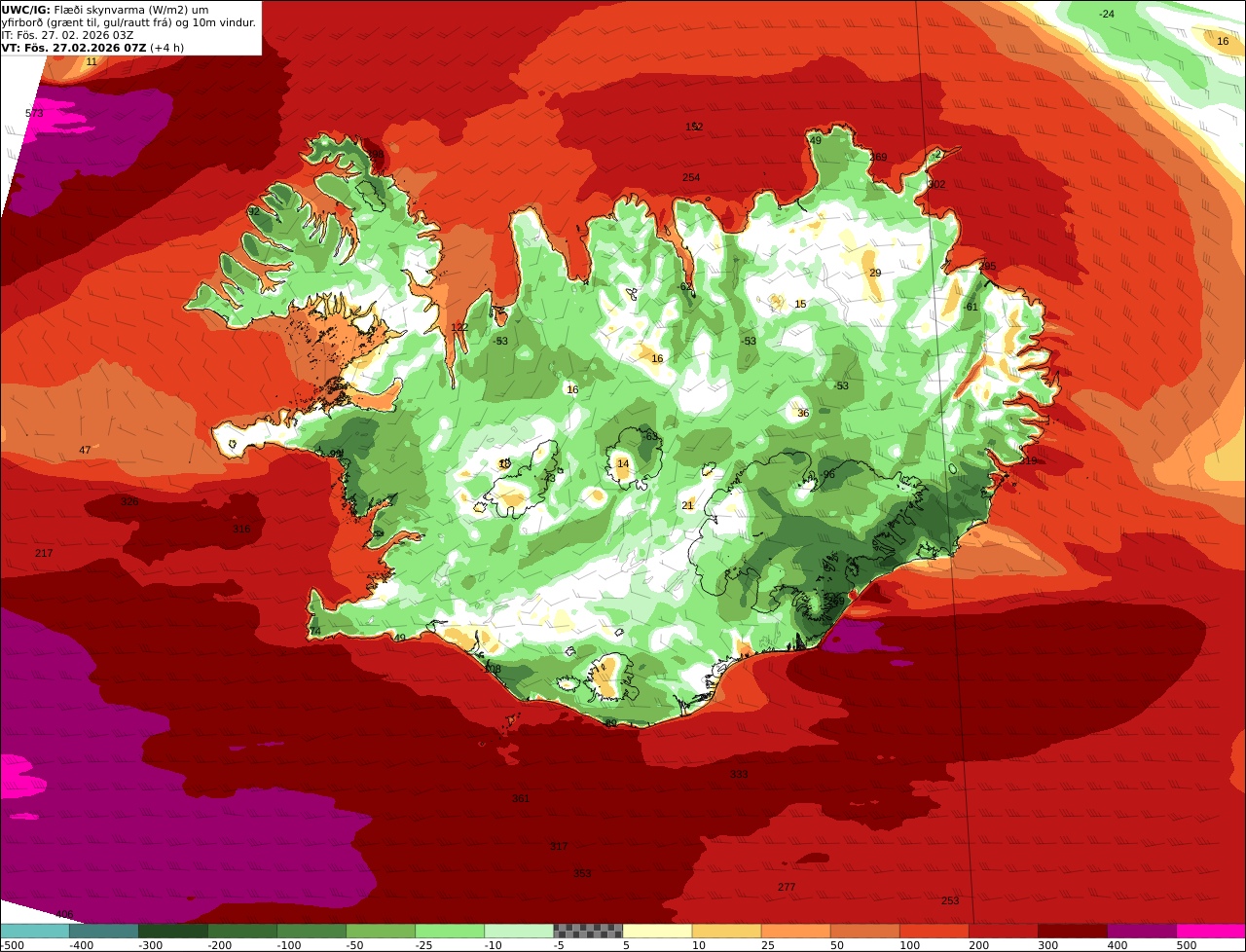Click the value -63 on the map
This screenshot has width=1246, height=952.
pos(650,436)
